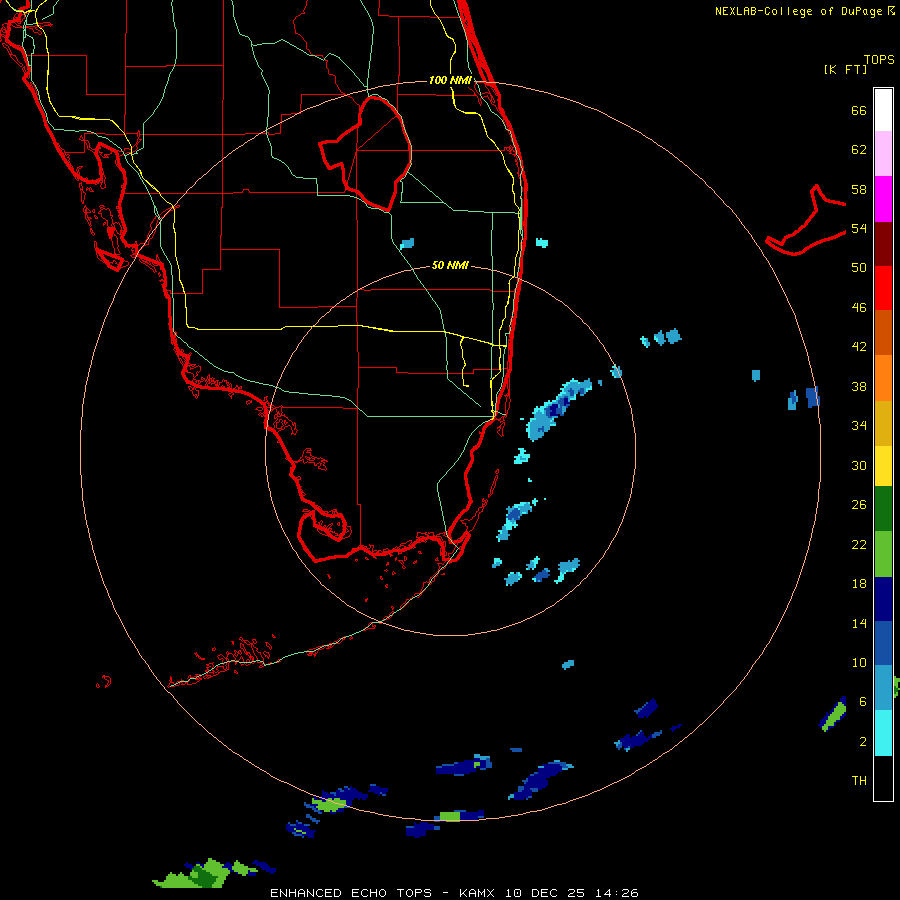Click the 38 legend value
Image resolution: width=900 pixels, height=900 pixels.
[859, 386]
